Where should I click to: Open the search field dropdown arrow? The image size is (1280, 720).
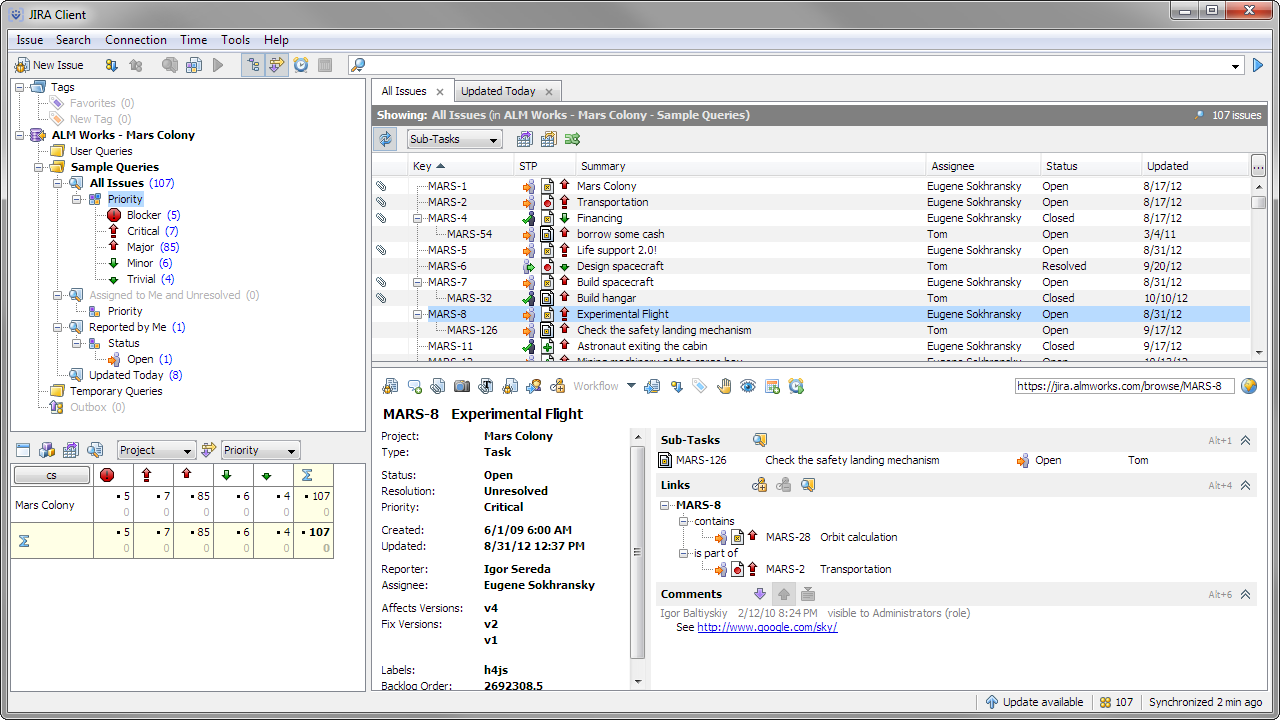coord(1236,66)
